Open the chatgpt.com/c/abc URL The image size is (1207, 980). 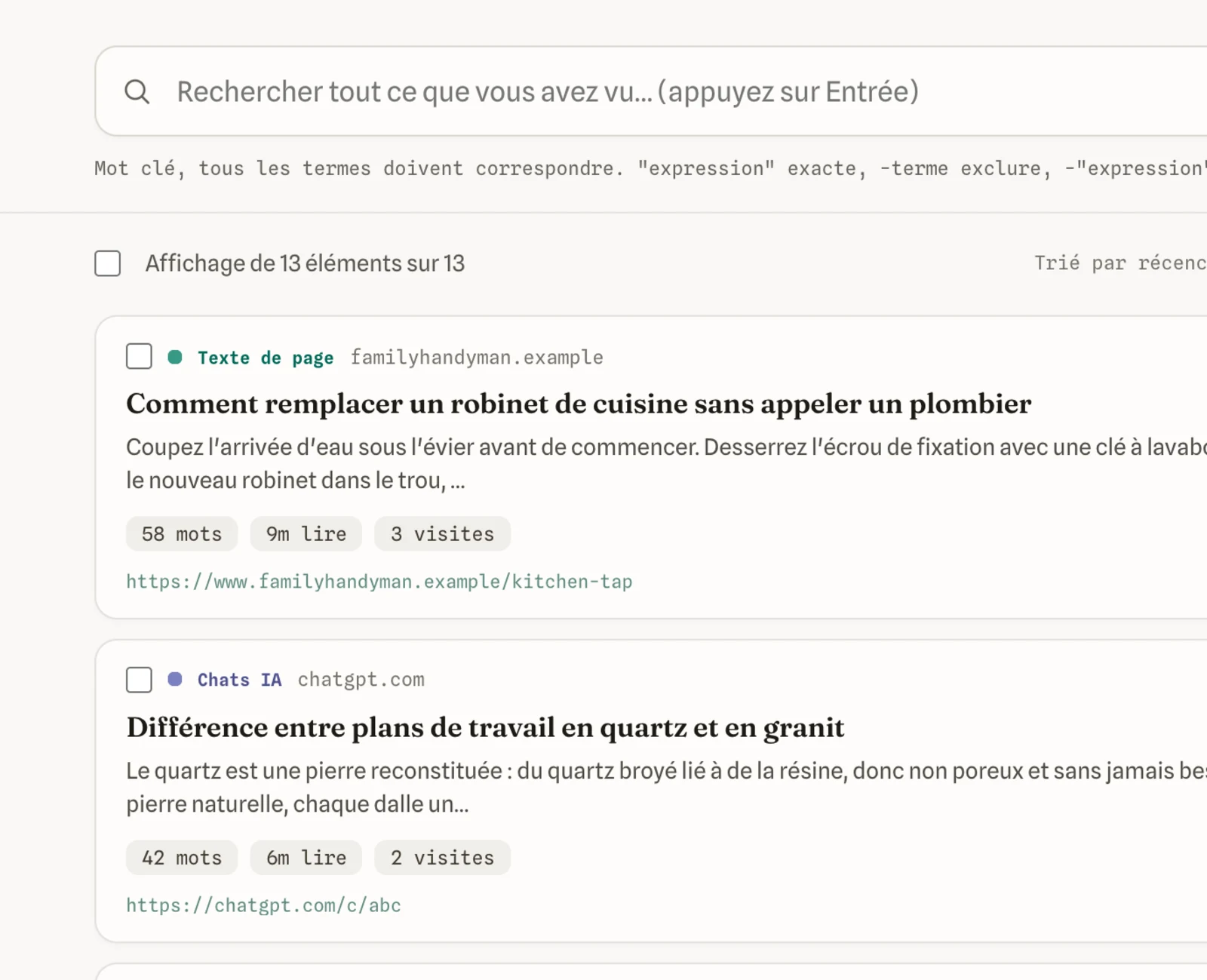(264, 905)
